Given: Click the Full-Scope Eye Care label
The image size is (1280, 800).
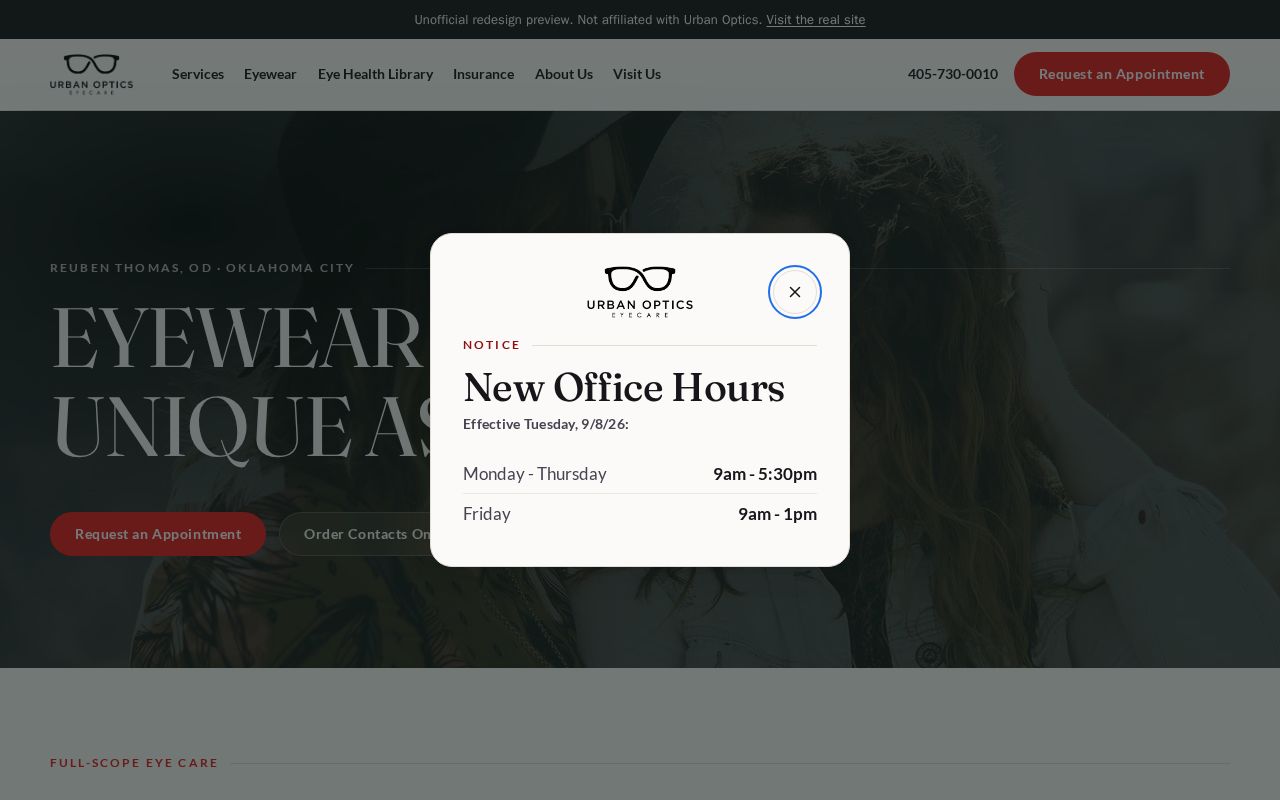Looking at the screenshot, I should tap(134, 763).
